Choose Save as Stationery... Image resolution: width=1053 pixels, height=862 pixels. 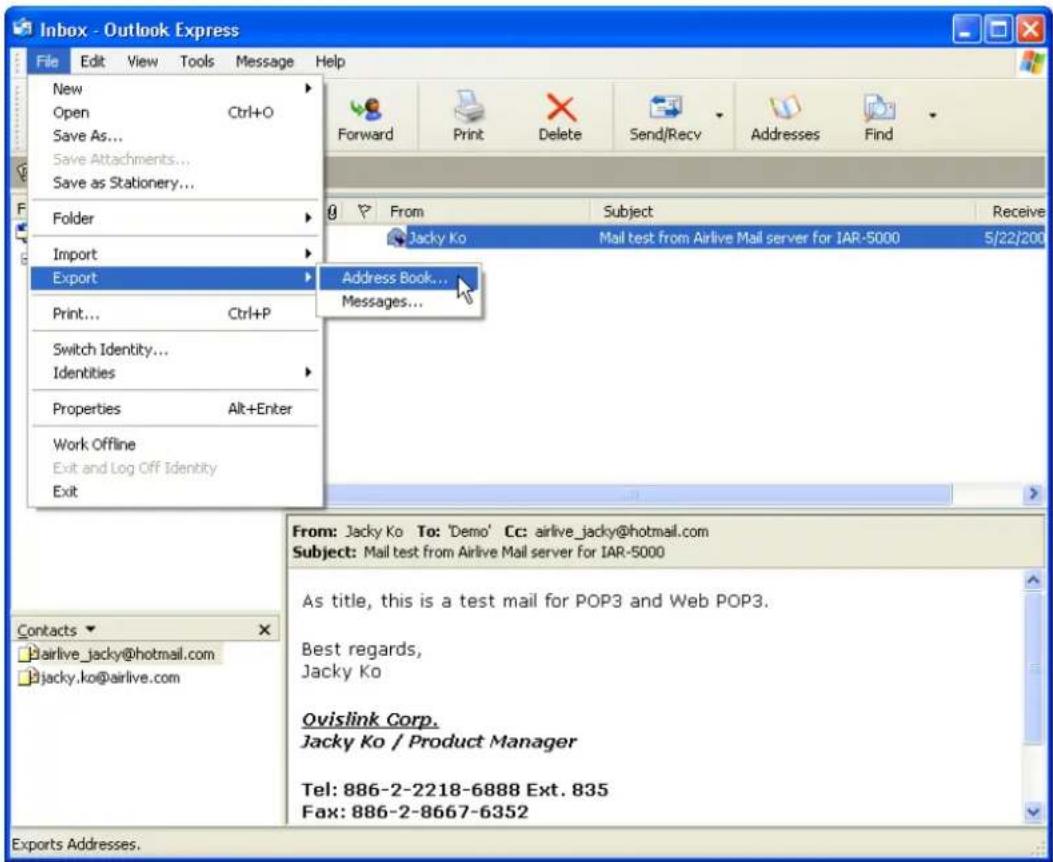174,183
